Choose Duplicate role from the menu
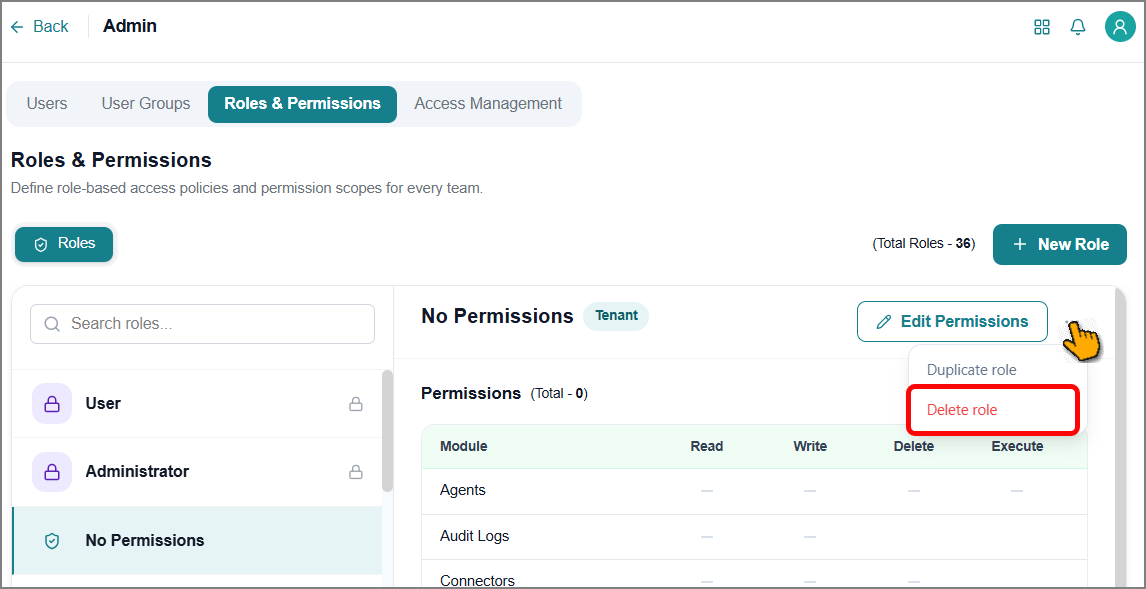 971,370
